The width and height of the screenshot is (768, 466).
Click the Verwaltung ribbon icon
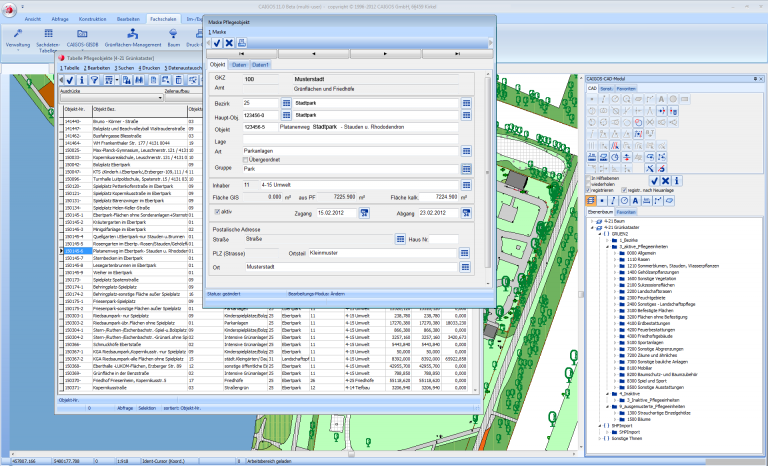click(18, 34)
